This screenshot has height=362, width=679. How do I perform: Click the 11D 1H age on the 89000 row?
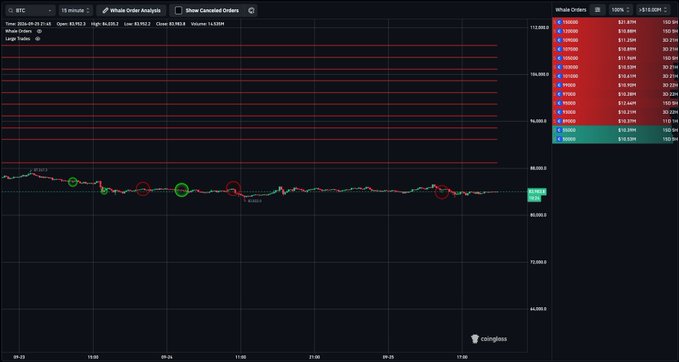(670, 121)
